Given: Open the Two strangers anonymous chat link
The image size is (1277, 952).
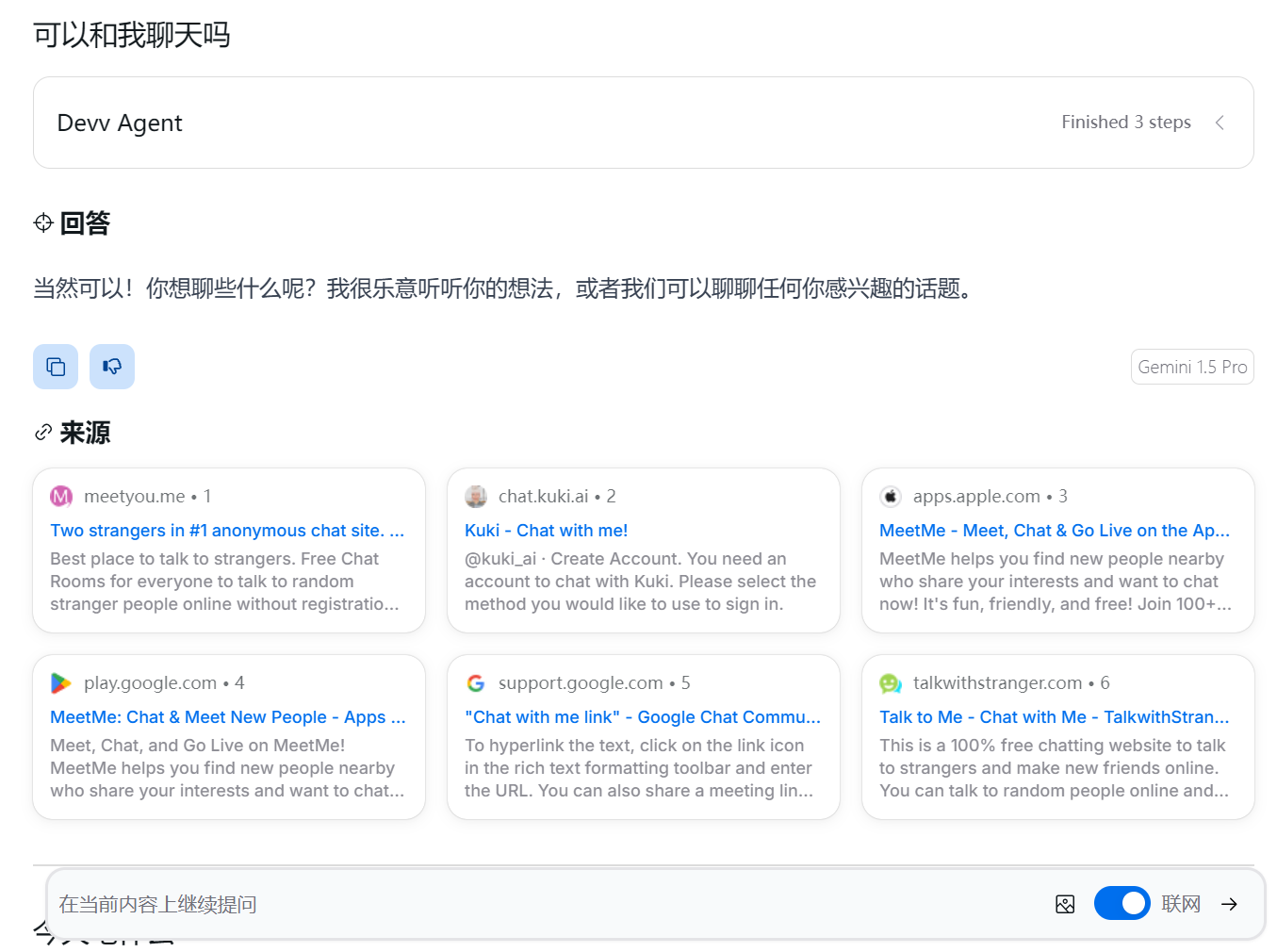Looking at the screenshot, I should pos(227,531).
